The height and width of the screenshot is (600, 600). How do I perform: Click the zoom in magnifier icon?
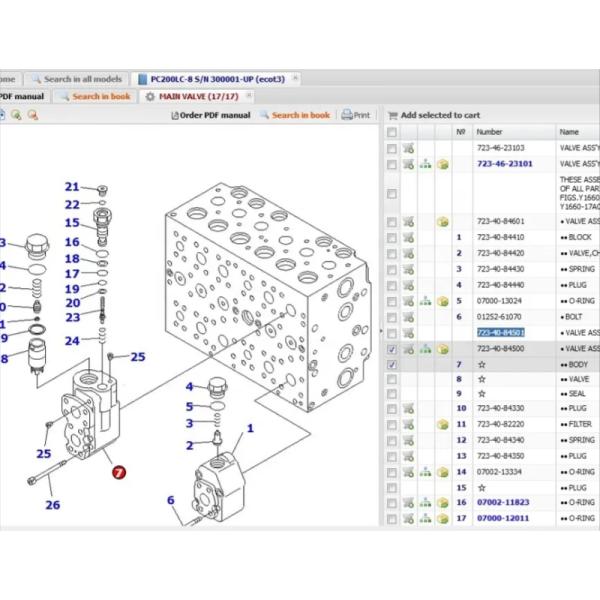click(x=15, y=115)
